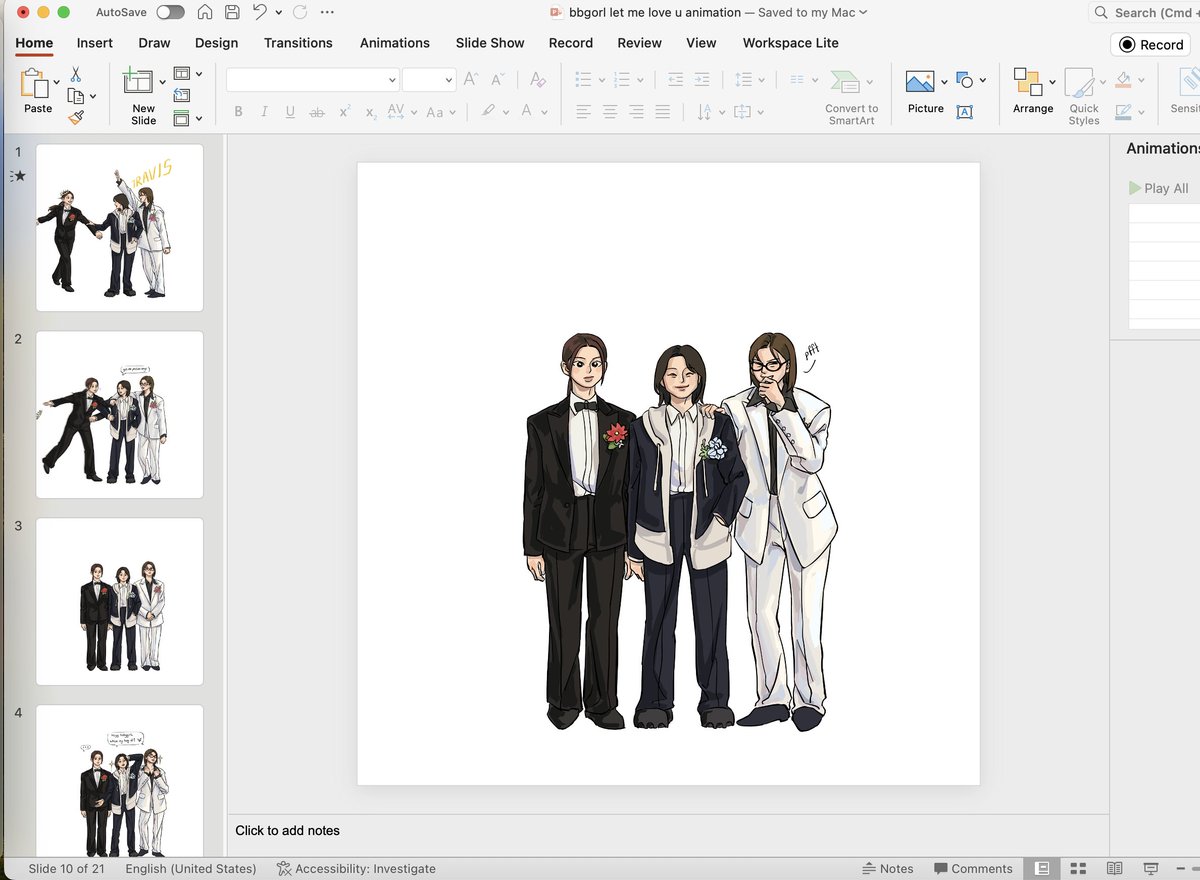This screenshot has width=1200, height=880.
Task: Open the Animations tab
Action: tap(394, 43)
